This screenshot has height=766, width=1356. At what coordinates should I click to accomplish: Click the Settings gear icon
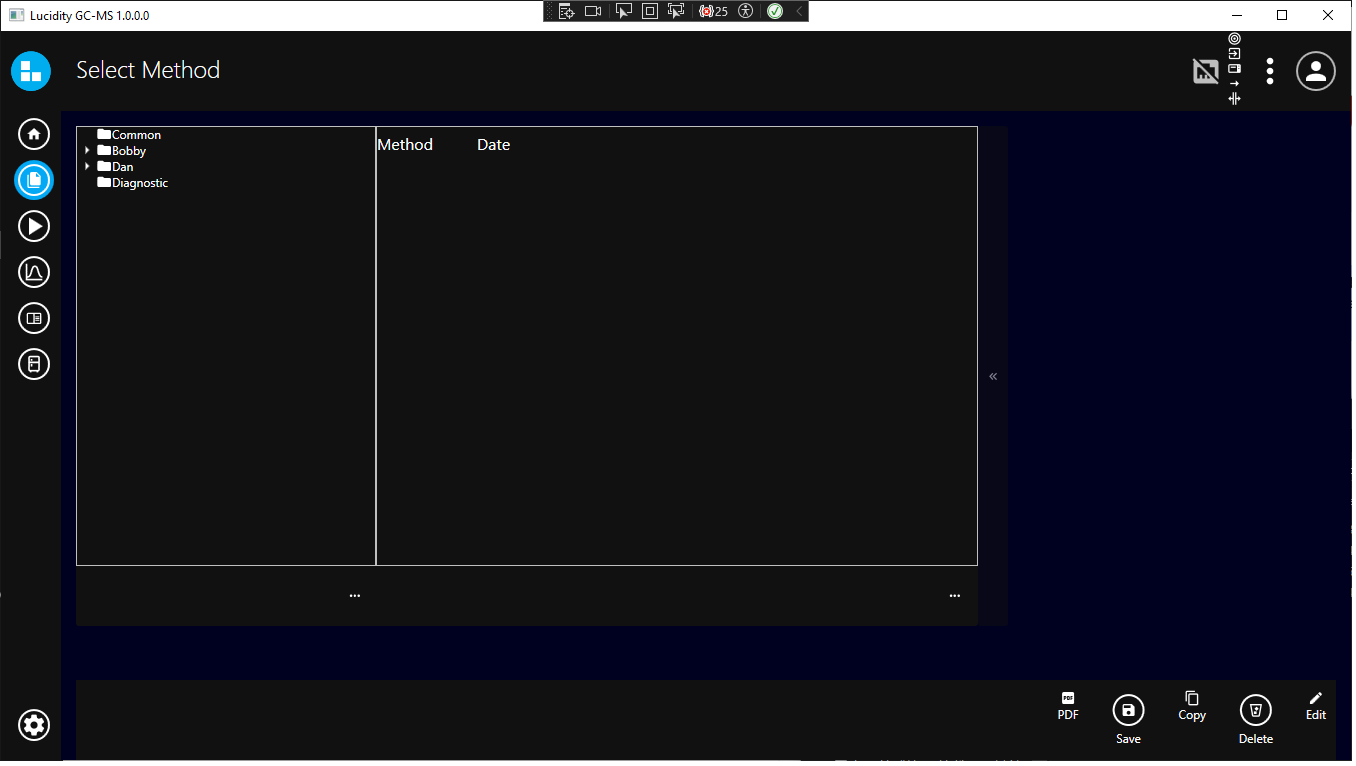coord(34,725)
